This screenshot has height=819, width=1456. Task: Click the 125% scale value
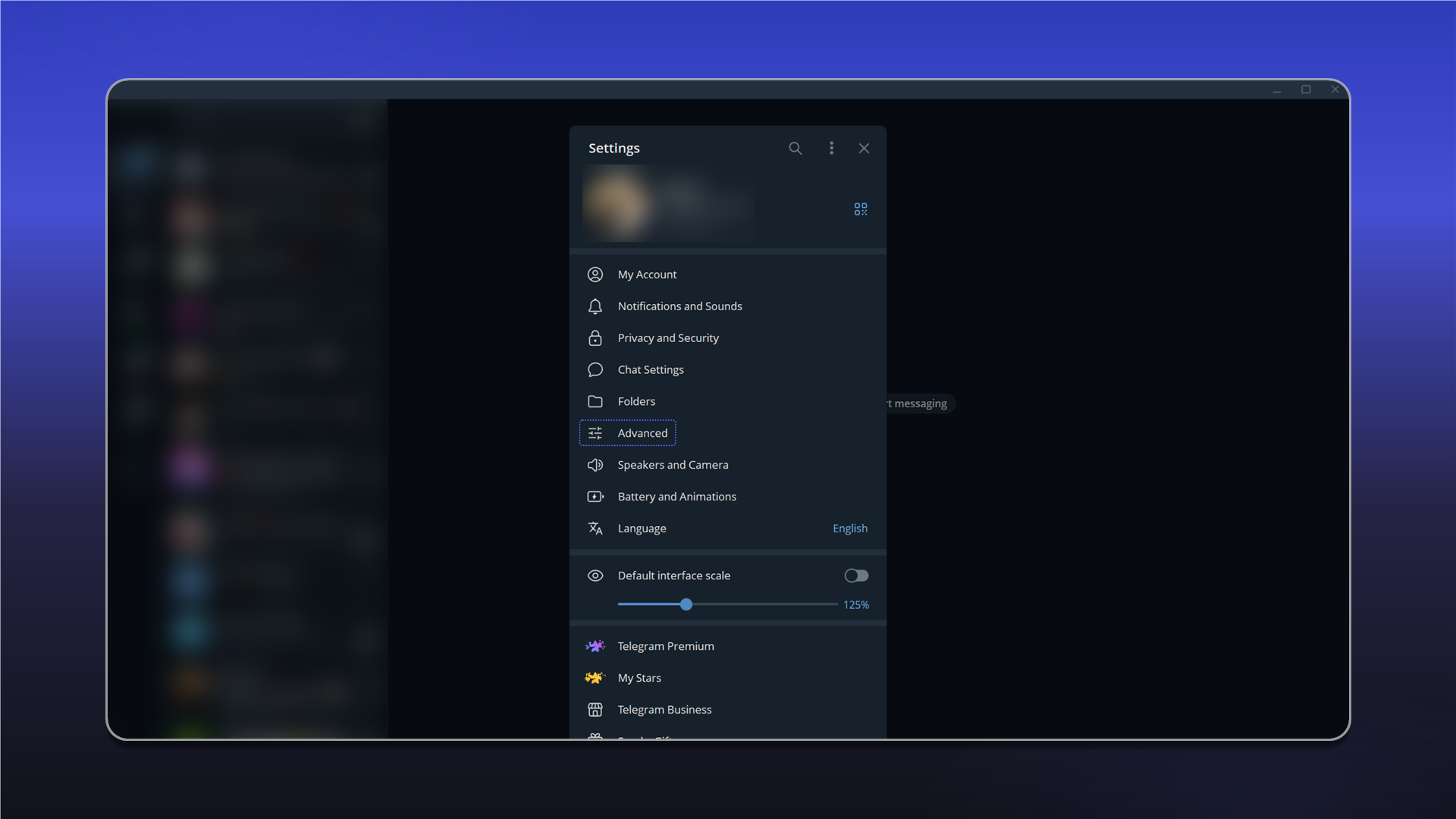[x=856, y=605]
